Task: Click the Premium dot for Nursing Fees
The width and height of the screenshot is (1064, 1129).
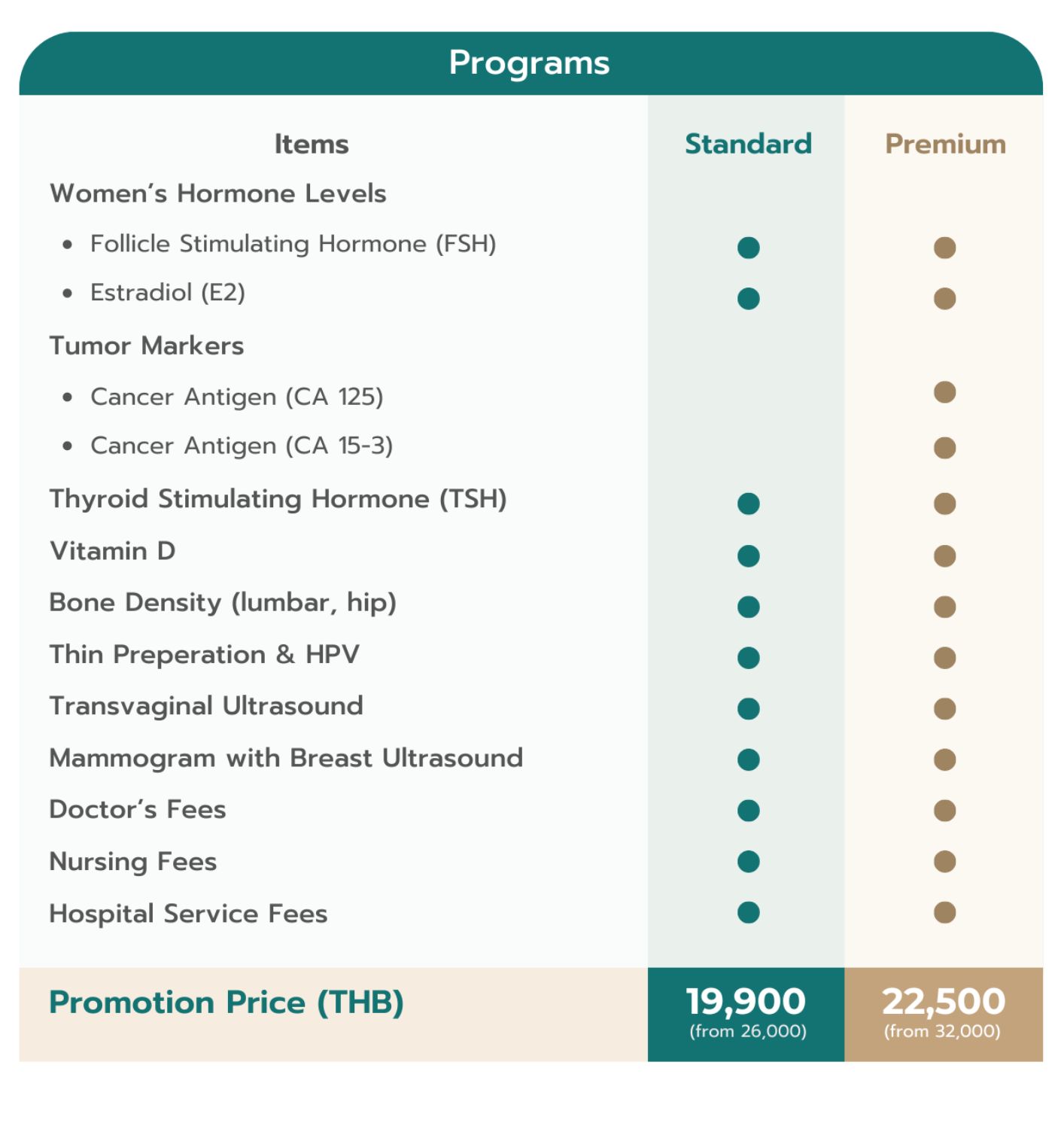Action: pos(944,862)
